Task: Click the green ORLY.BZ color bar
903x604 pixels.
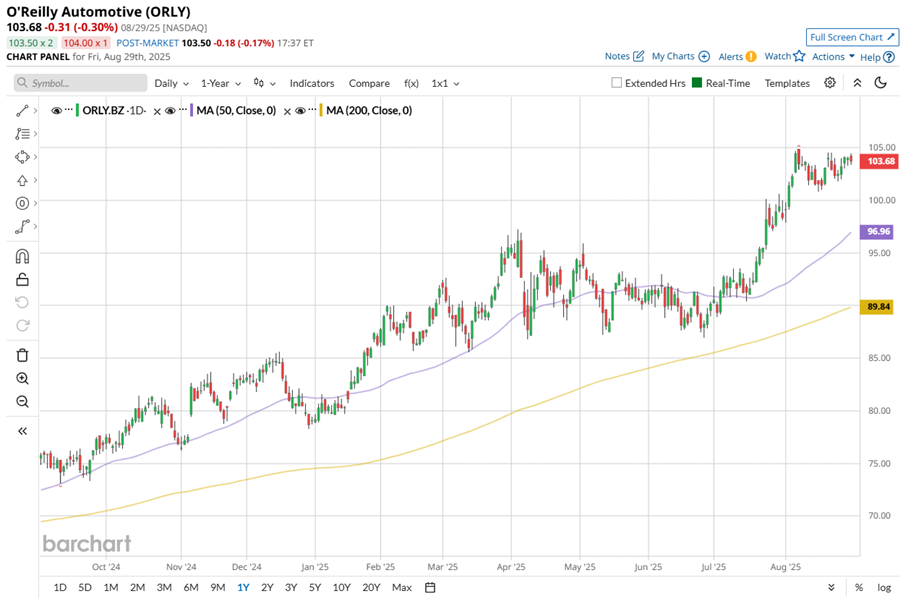Action: [x=77, y=110]
